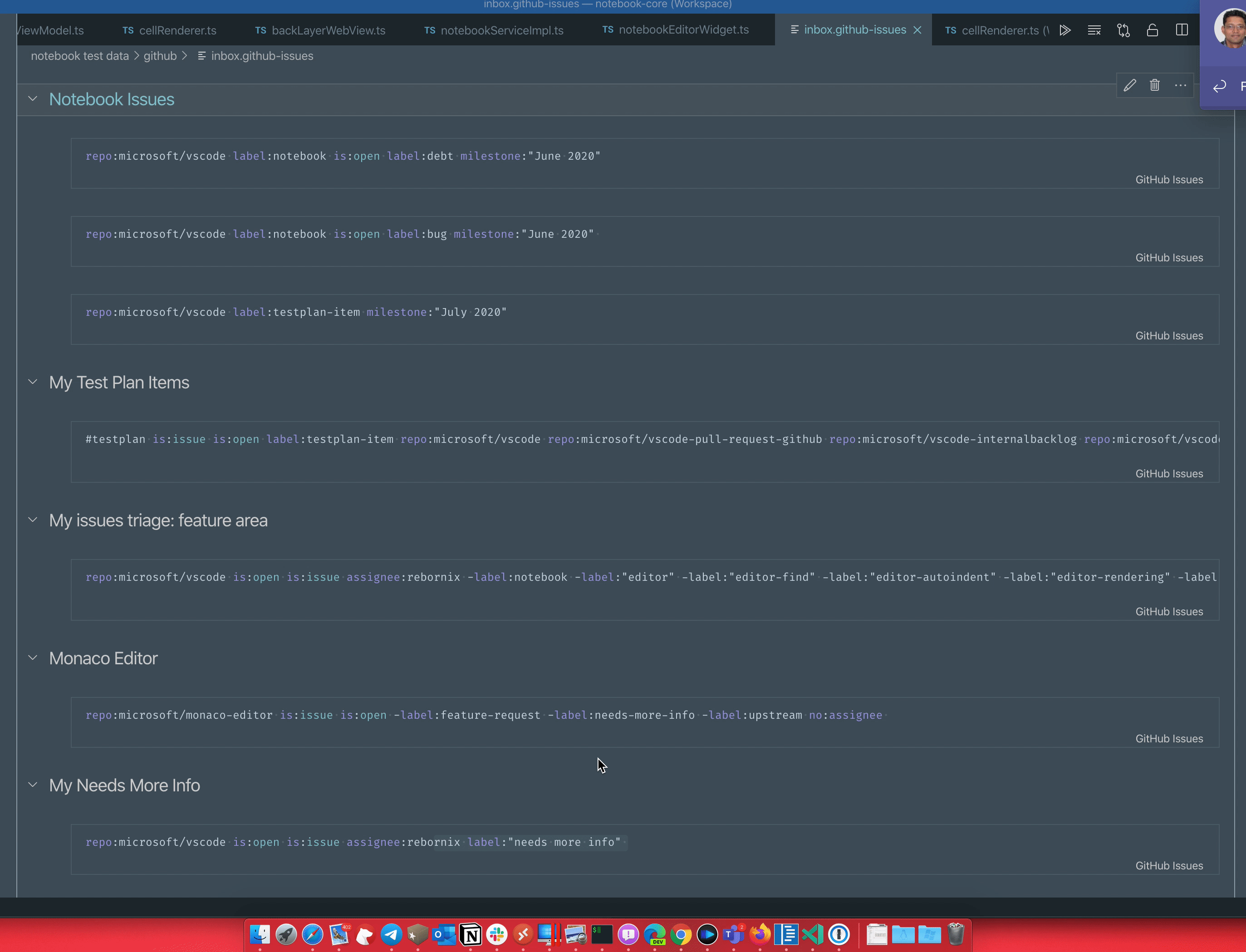Image resolution: width=1246 pixels, height=952 pixels.
Task: Open Terminal from the dock
Action: click(x=602, y=934)
